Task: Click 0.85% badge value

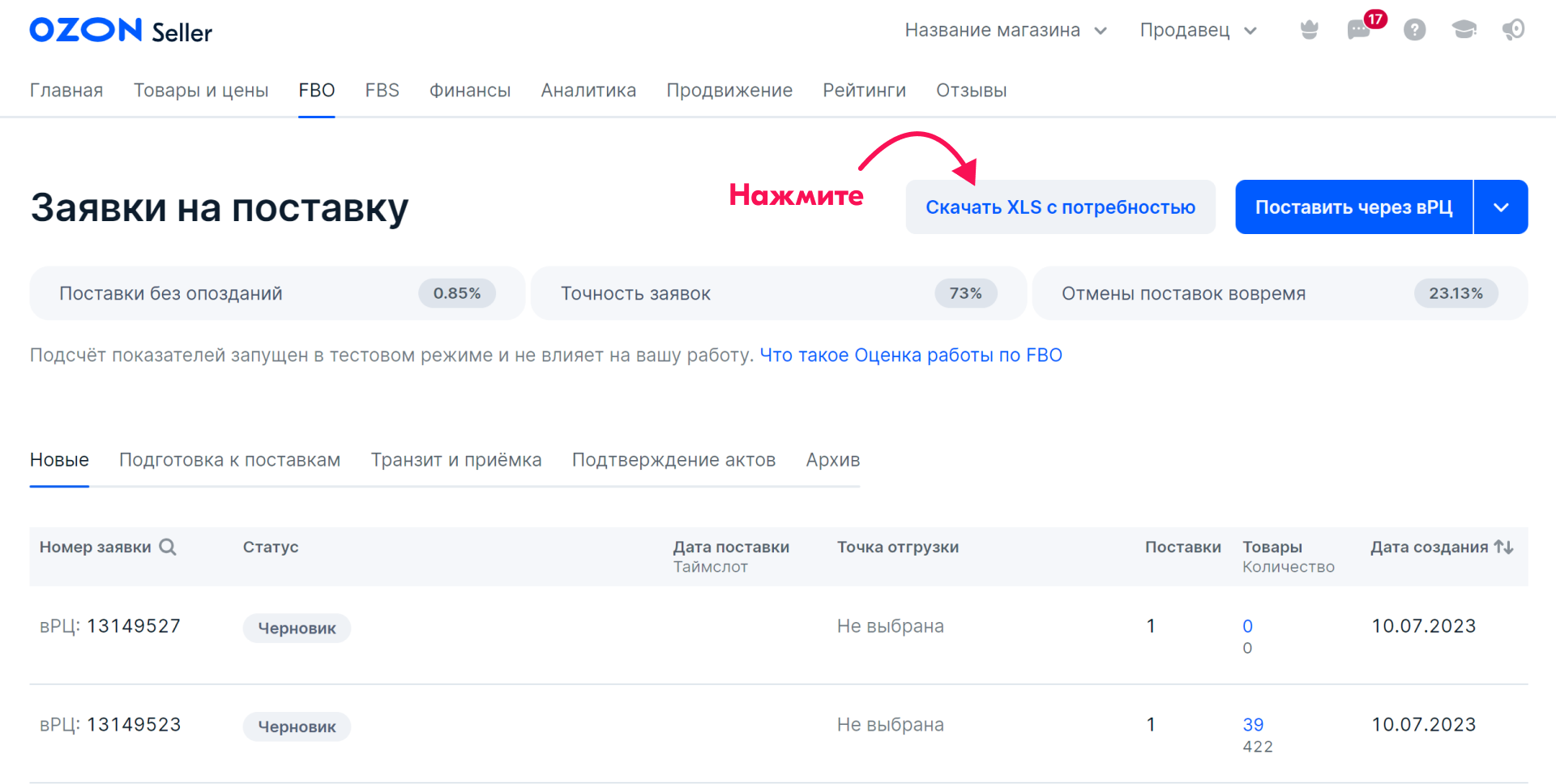Action: (x=457, y=293)
